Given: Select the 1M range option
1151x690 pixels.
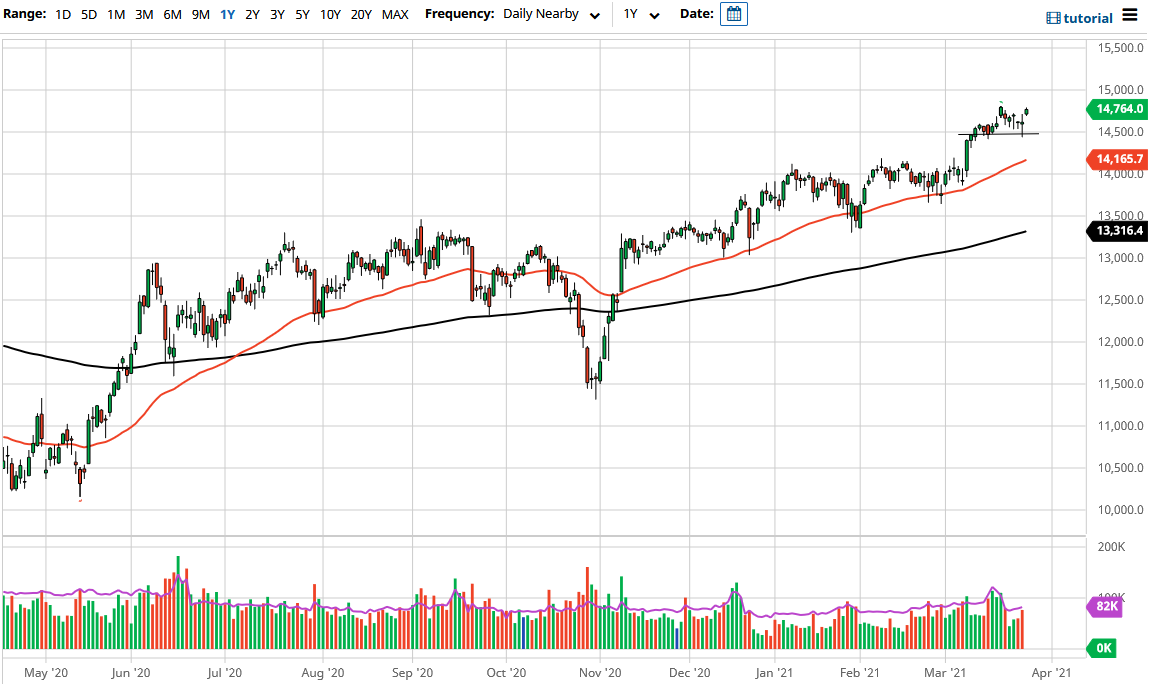Looking at the screenshot, I should pyautogui.click(x=116, y=15).
